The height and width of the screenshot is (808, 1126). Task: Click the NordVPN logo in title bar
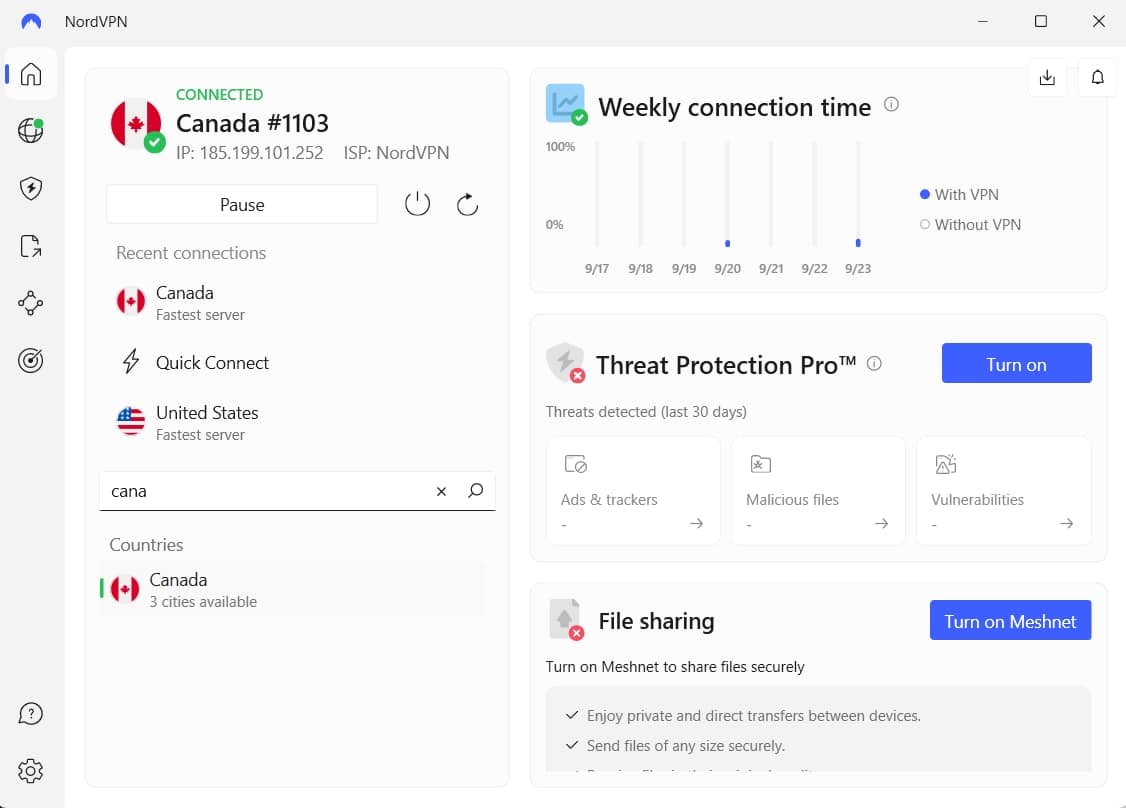(31, 22)
